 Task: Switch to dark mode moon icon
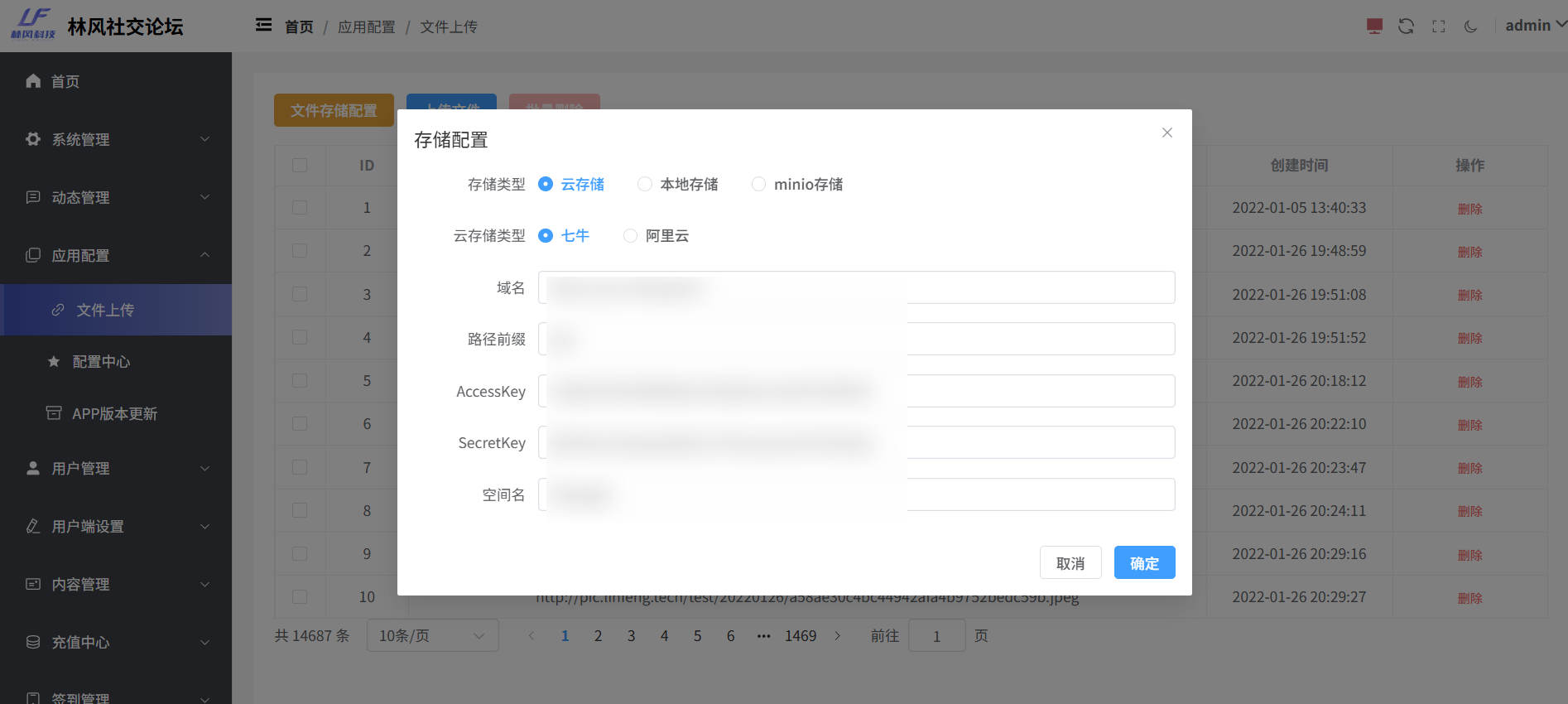click(1470, 27)
